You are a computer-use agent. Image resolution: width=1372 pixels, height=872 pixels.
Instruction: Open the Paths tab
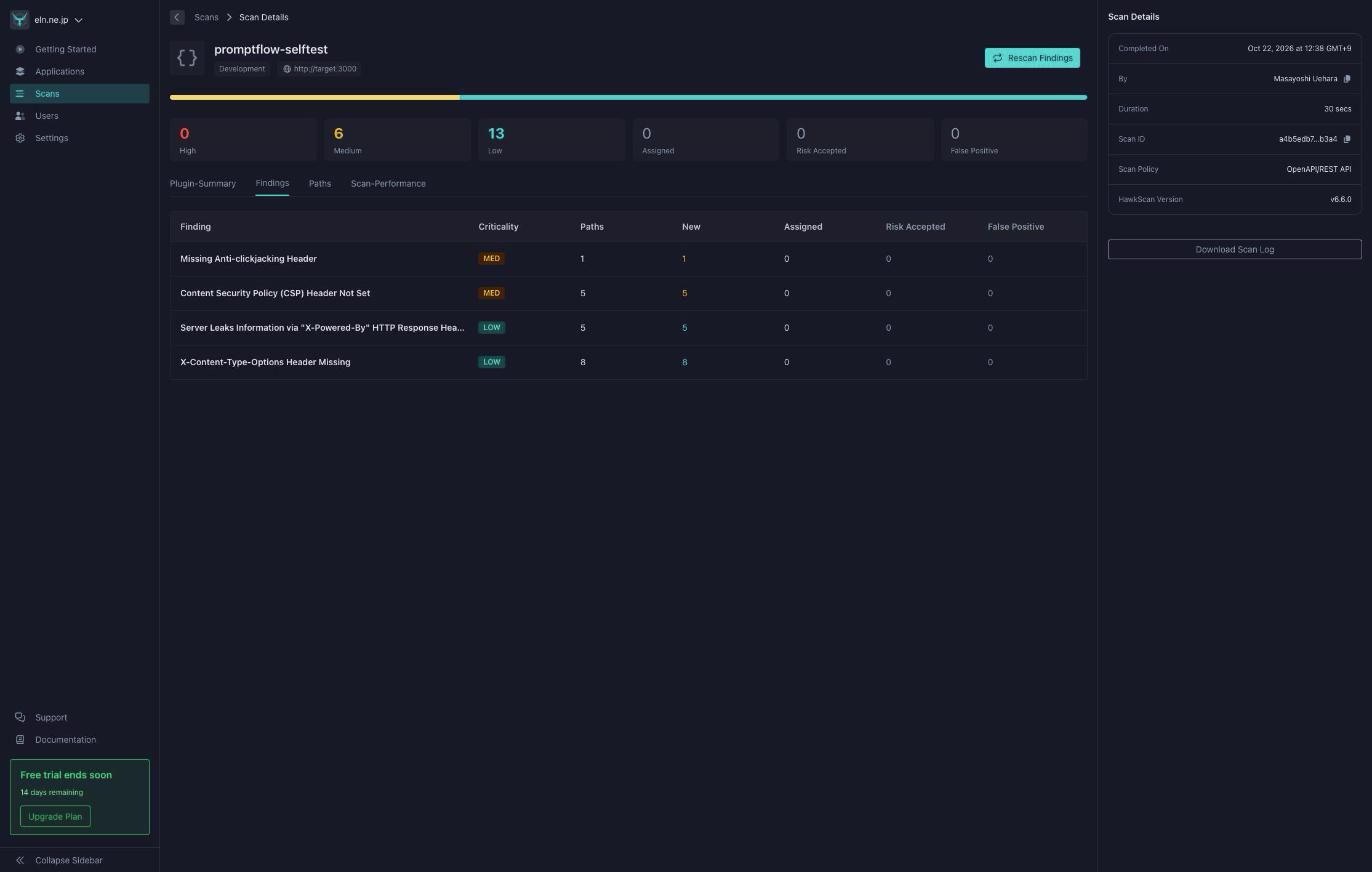[320, 184]
